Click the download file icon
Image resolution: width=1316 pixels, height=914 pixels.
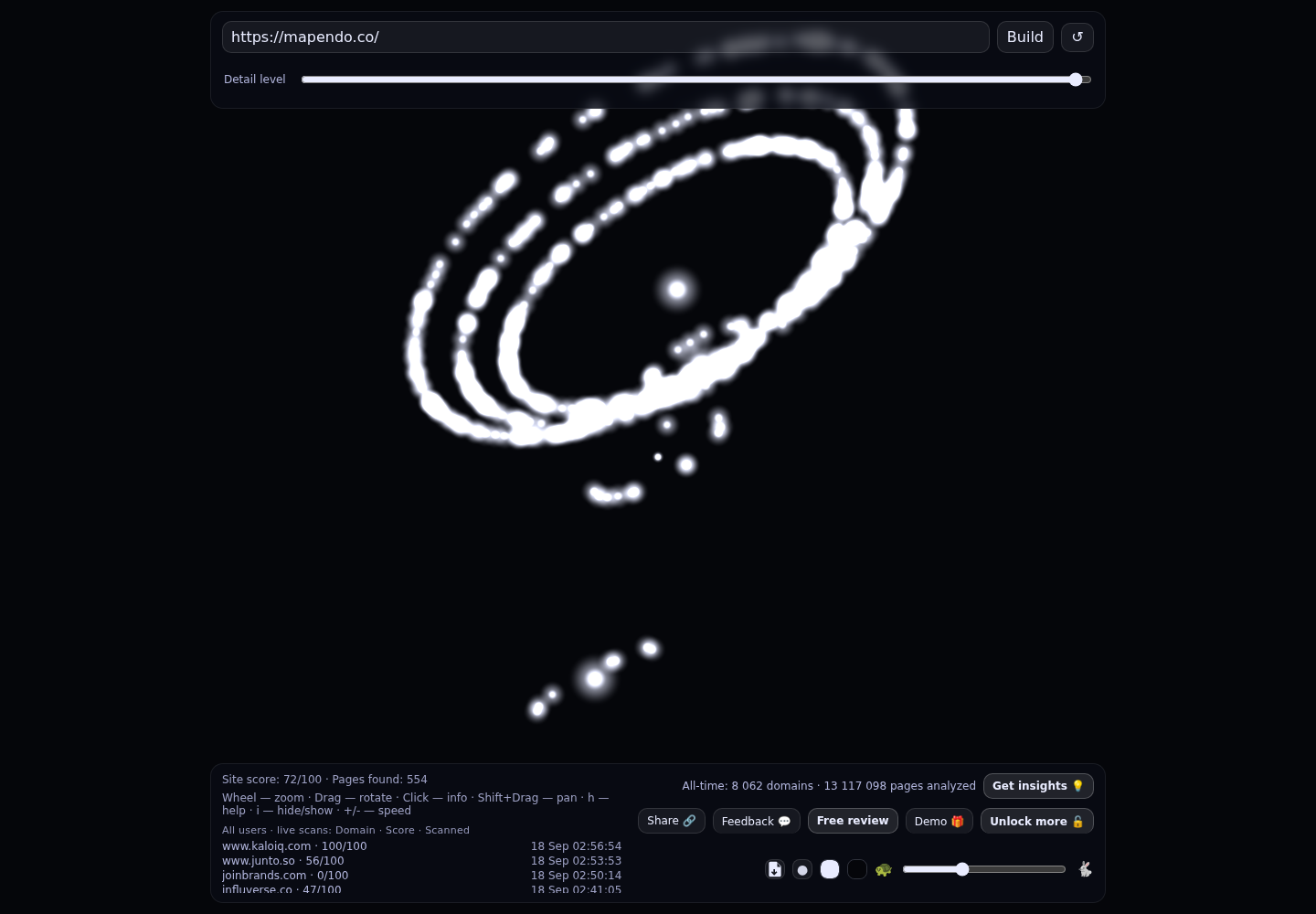775,869
